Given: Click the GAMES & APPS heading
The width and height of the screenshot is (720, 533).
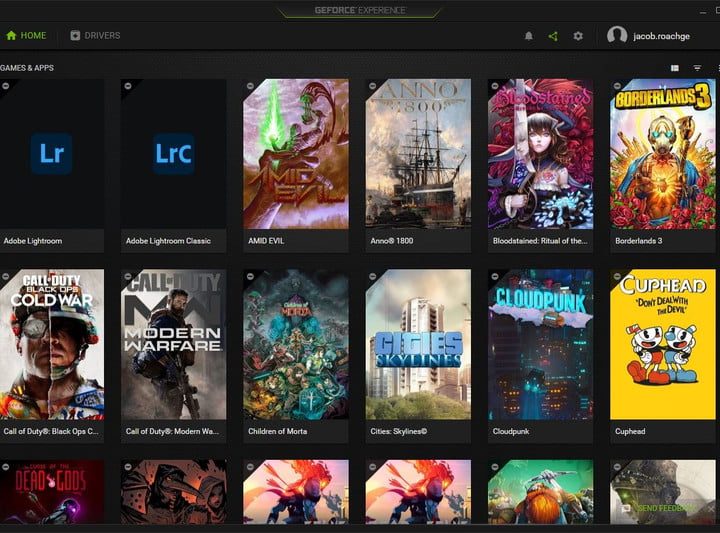Looking at the screenshot, I should point(27,68).
